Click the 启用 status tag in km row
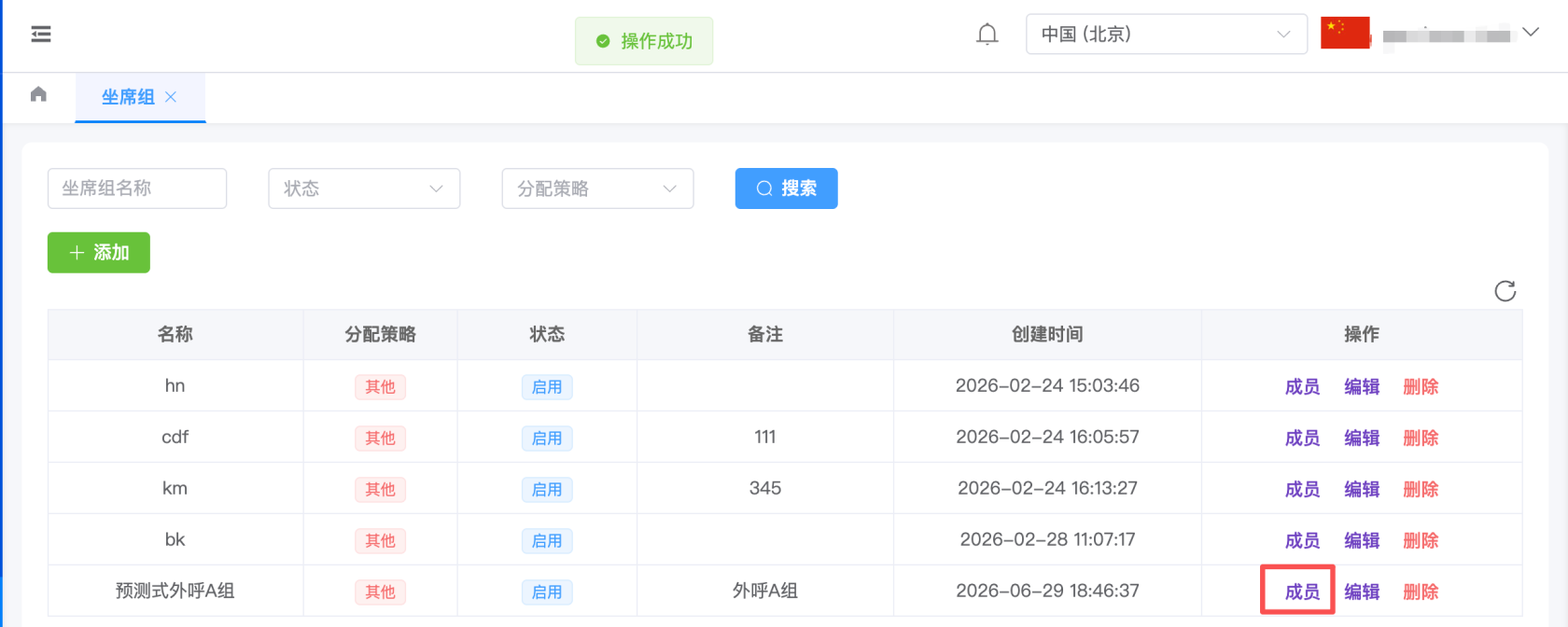This screenshot has height=627, width=1568. coord(547,490)
